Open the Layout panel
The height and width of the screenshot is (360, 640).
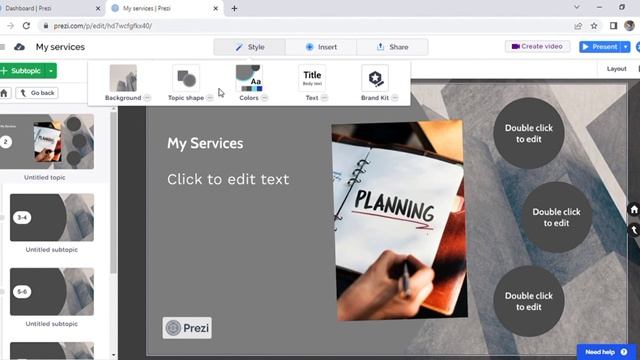pyautogui.click(x=616, y=69)
